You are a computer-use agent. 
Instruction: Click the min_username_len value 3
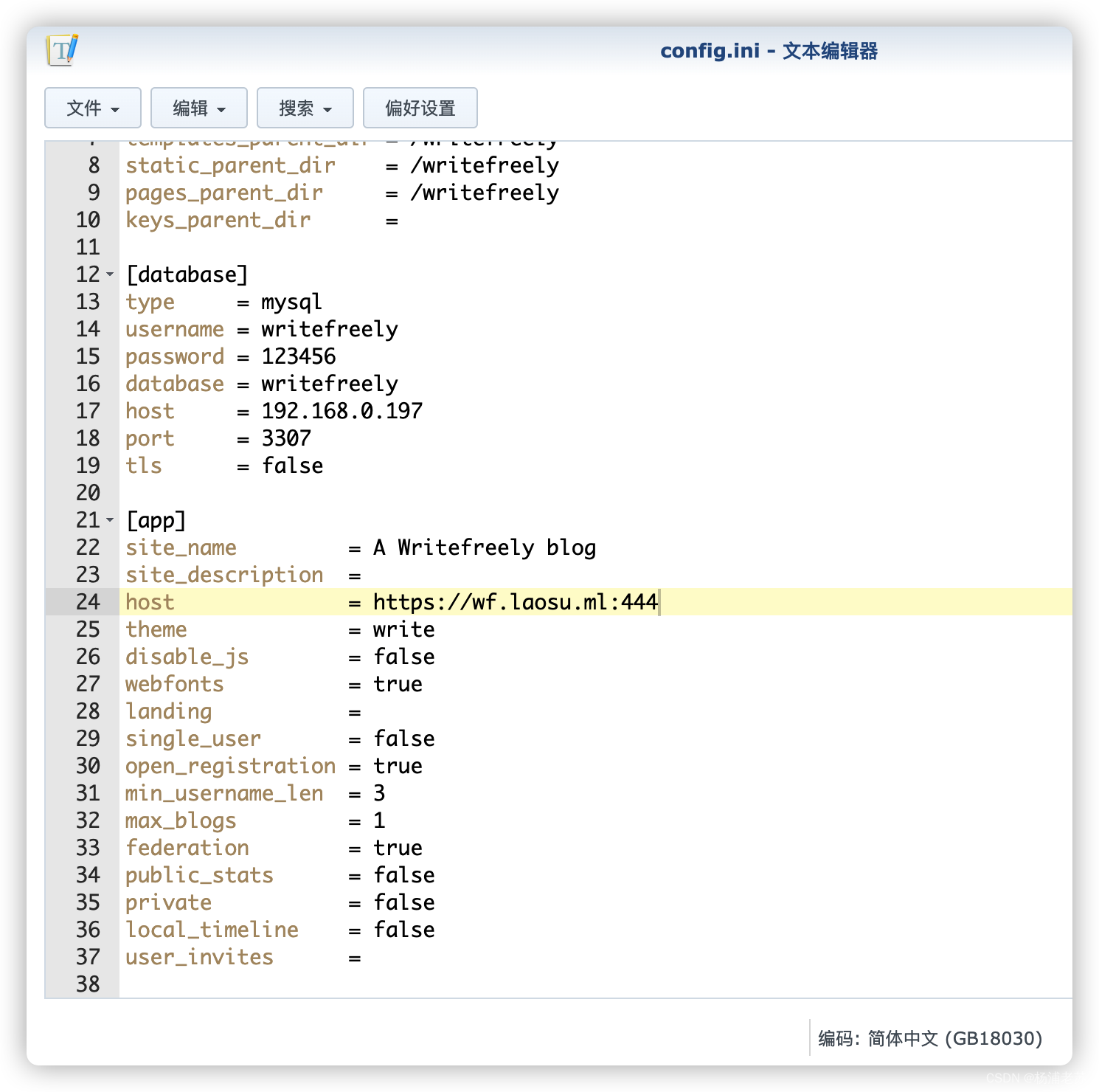pos(379,793)
